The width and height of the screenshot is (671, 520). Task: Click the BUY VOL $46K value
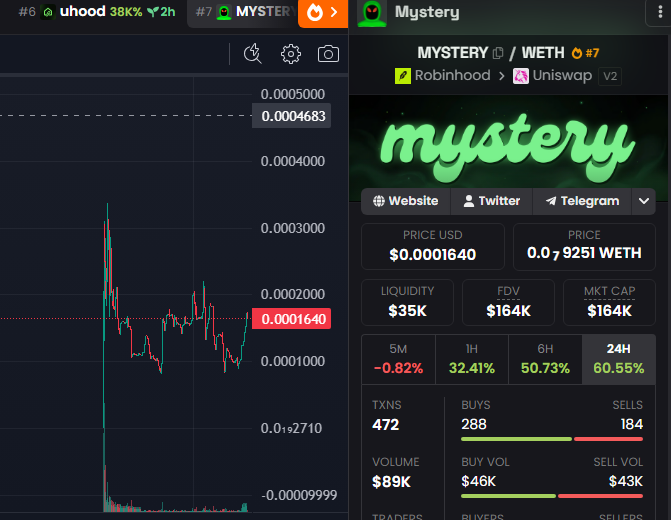478,481
